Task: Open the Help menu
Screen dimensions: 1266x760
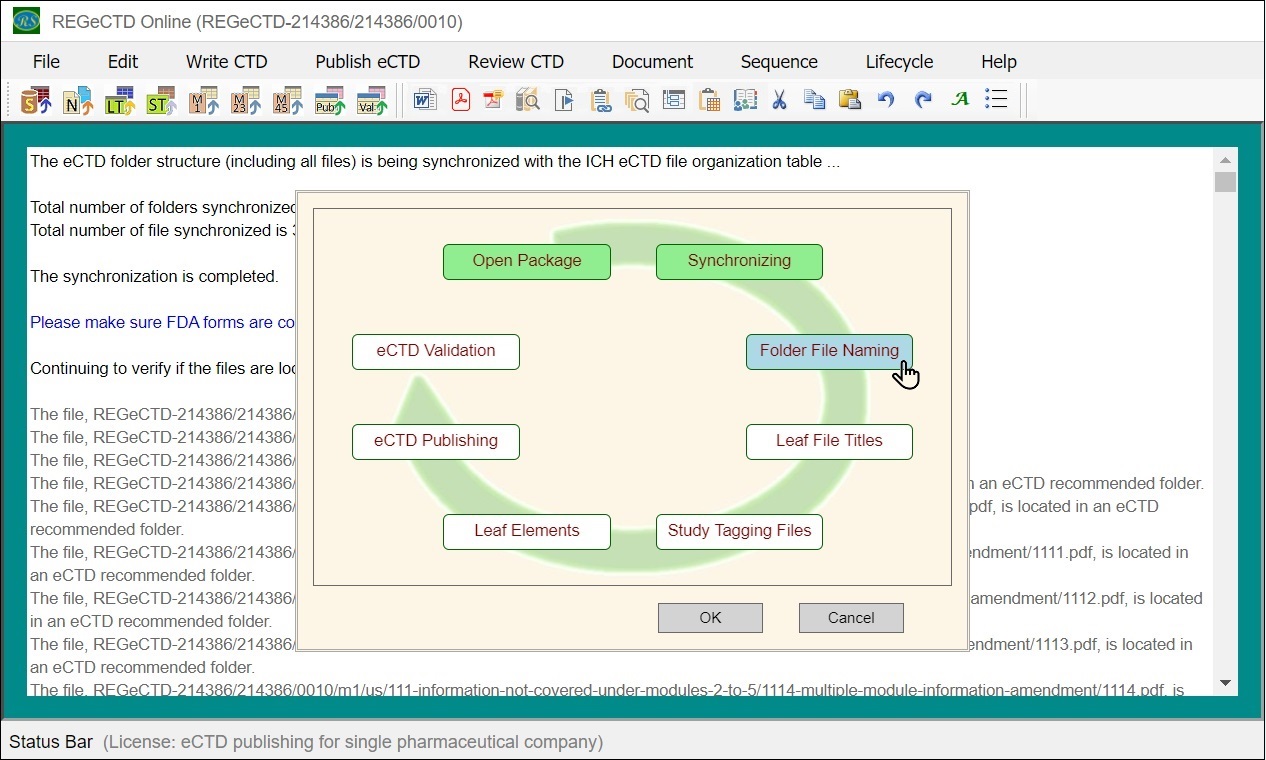Action: tap(999, 62)
